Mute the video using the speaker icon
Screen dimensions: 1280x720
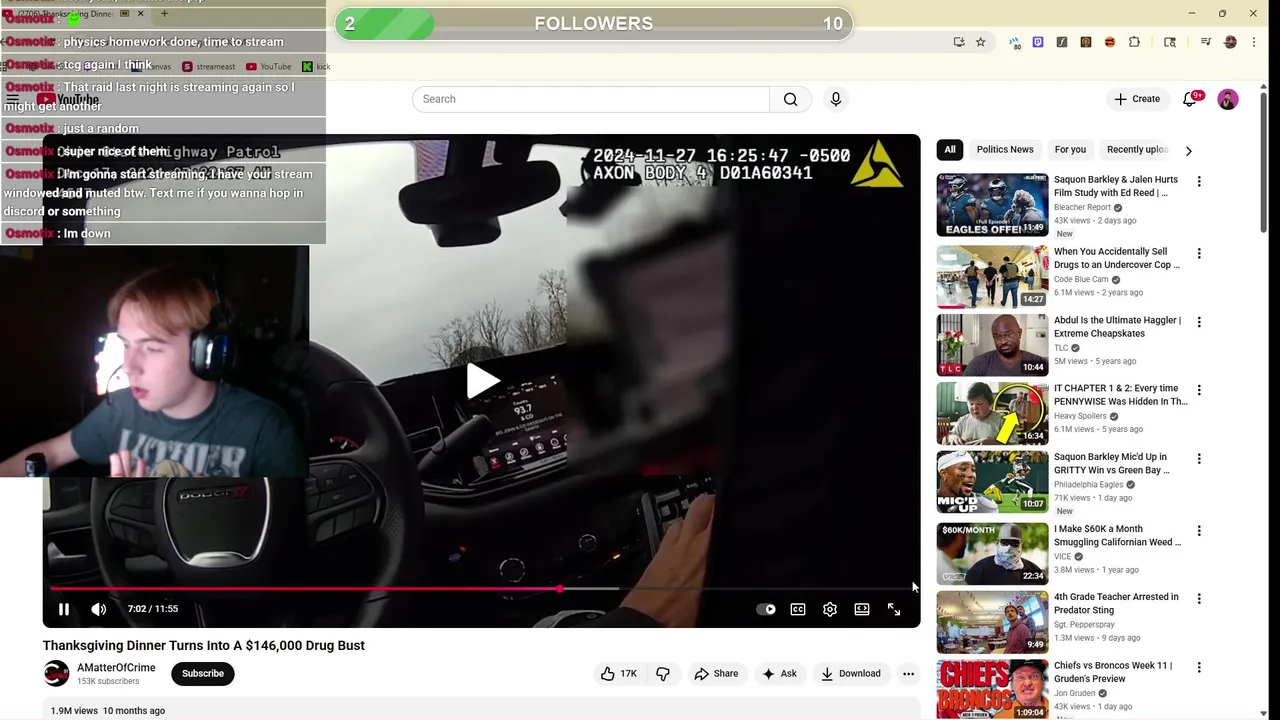[x=98, y=609]
